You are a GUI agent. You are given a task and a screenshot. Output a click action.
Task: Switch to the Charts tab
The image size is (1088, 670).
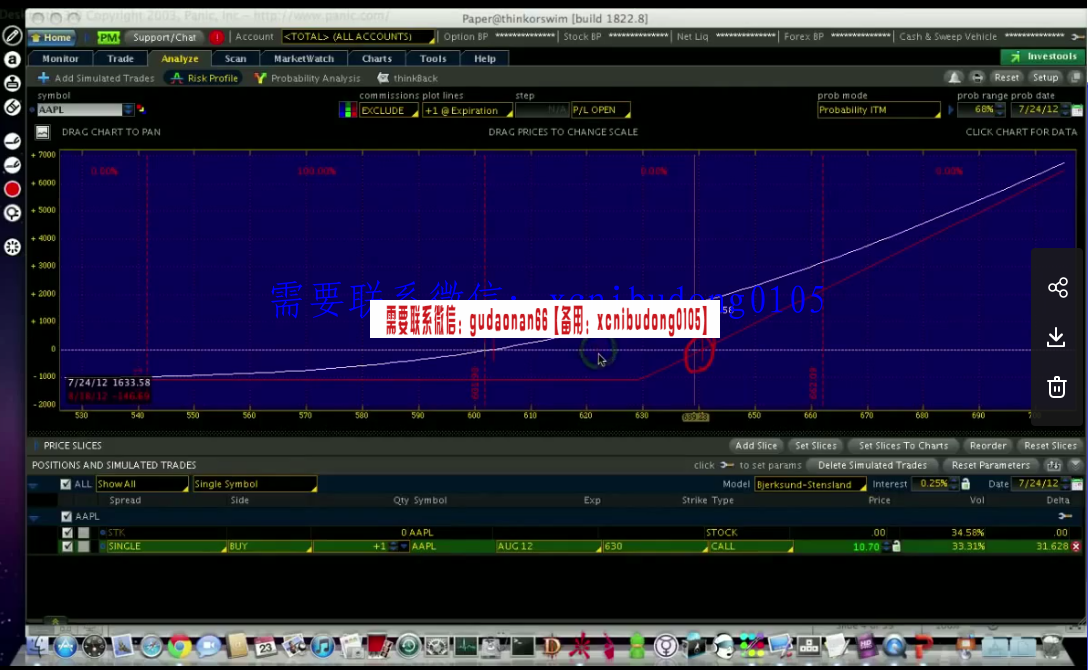point(377,59)
